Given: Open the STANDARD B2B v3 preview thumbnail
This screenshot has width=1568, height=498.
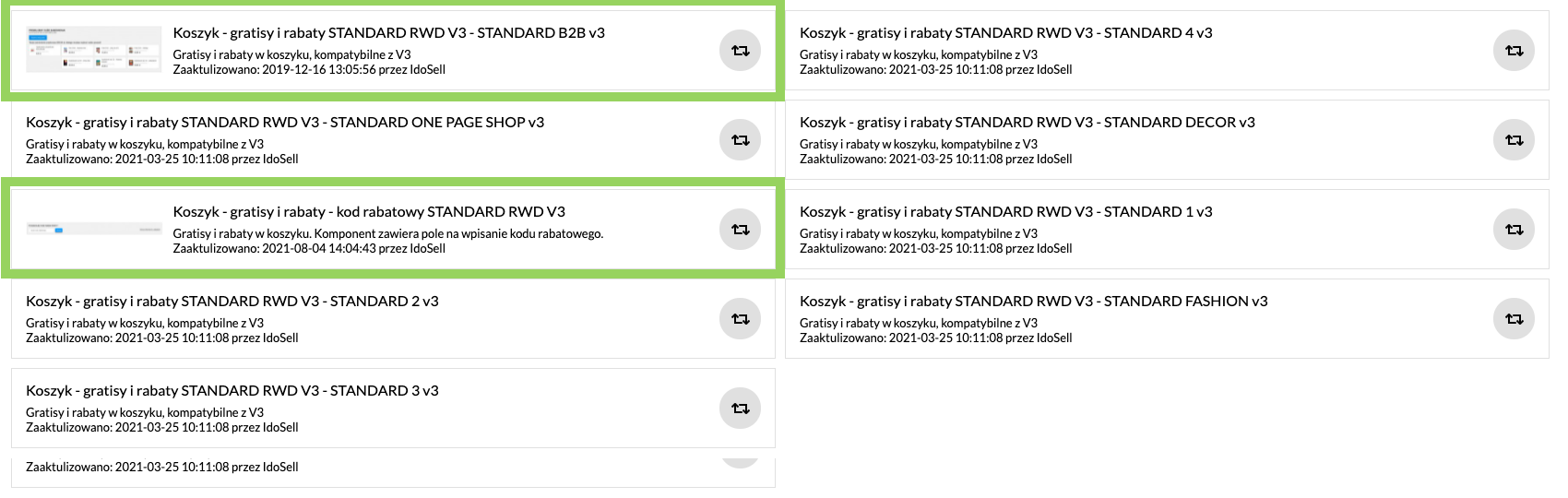Looking at the screenshot, I should pos(93,50).
